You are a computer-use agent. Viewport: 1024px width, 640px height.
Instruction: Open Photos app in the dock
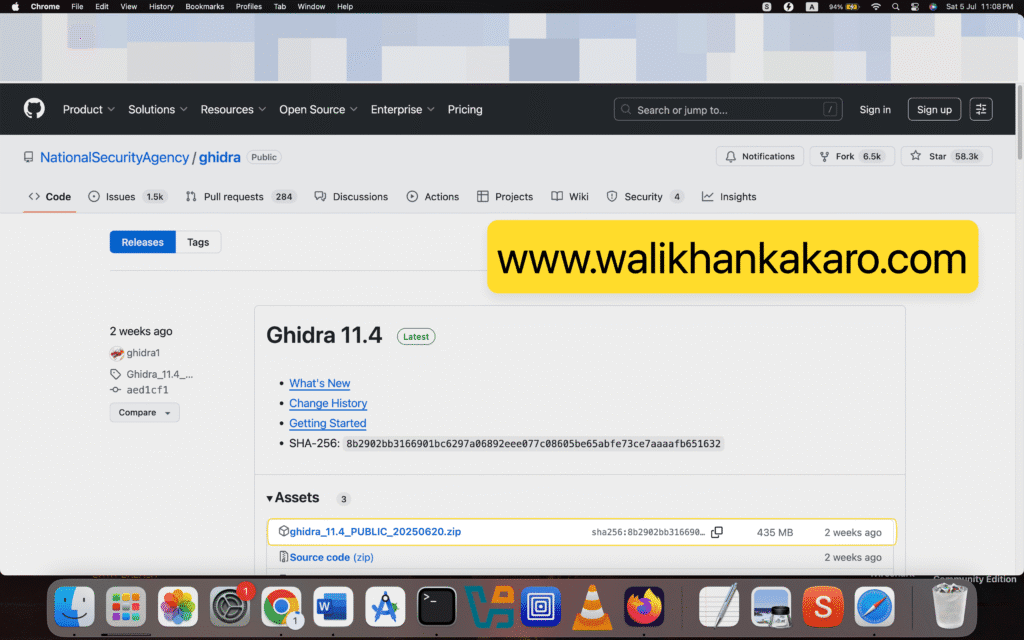178,606
